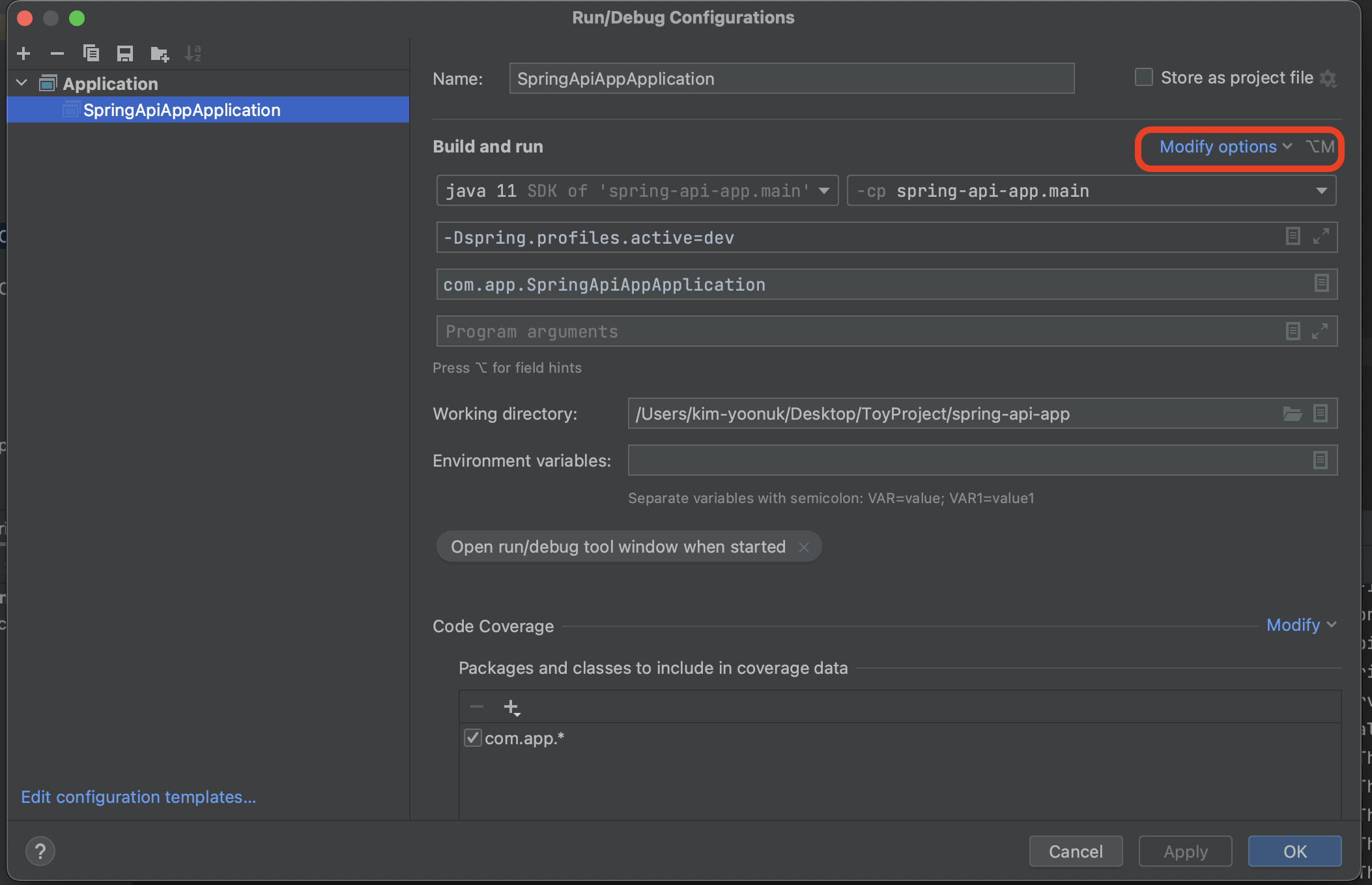Viewport: 1372px width, 885px height.
Task: Open the environment variables edit icon
Action: click(1320, 461)
